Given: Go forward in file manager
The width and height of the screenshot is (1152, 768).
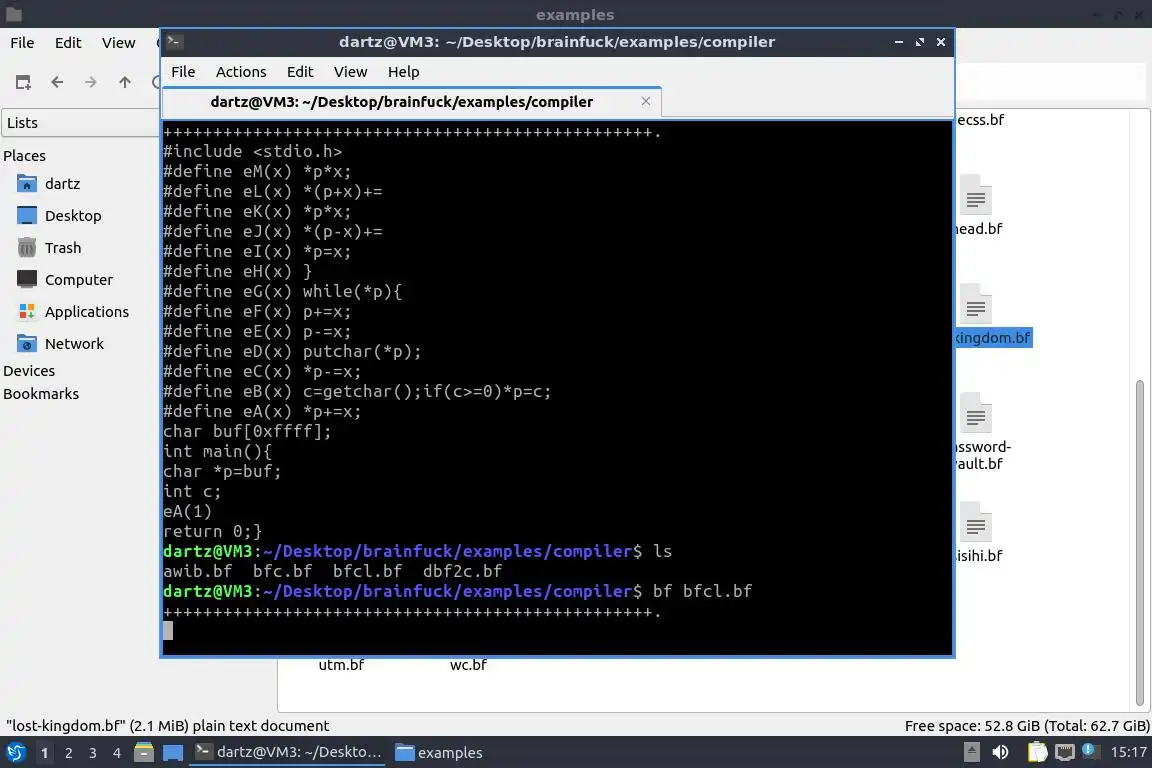Looking at the screenshot, I should click(90, 82).
